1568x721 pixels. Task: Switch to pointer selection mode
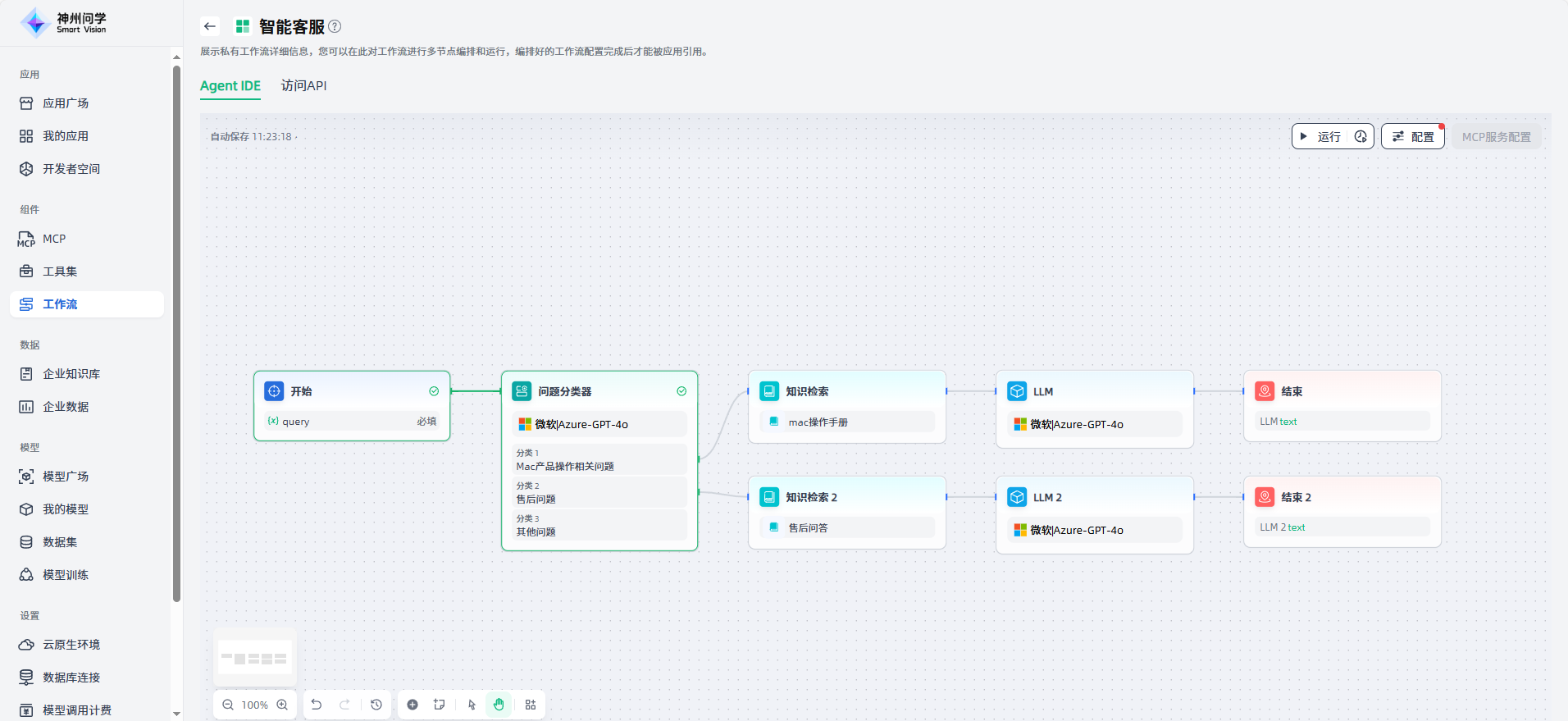point(472,705)
